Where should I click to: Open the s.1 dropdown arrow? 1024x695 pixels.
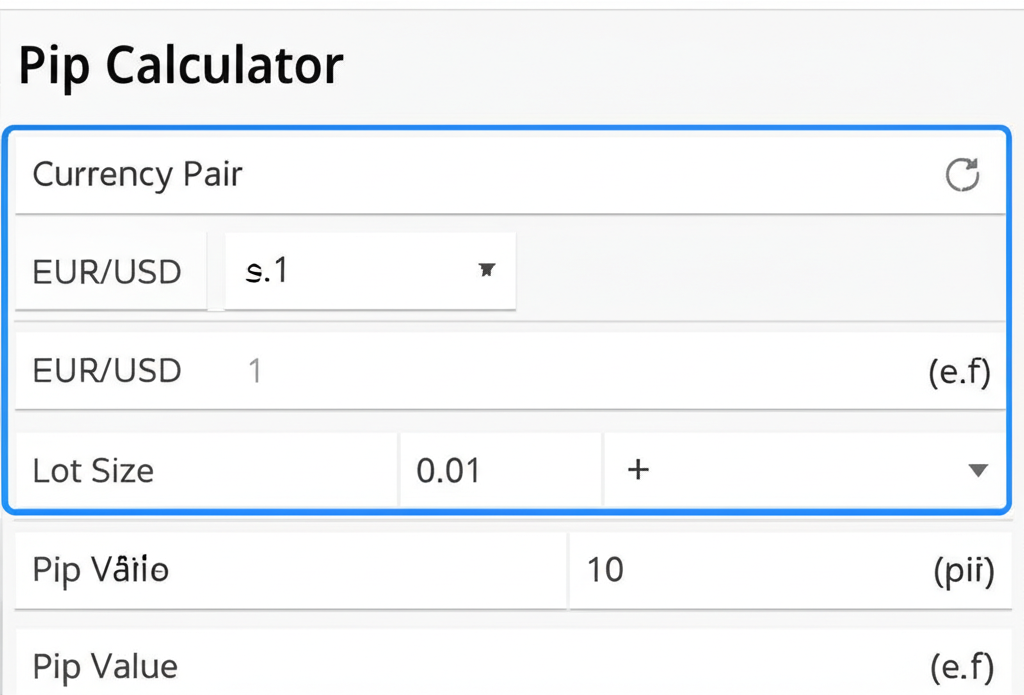click(486, 269)
